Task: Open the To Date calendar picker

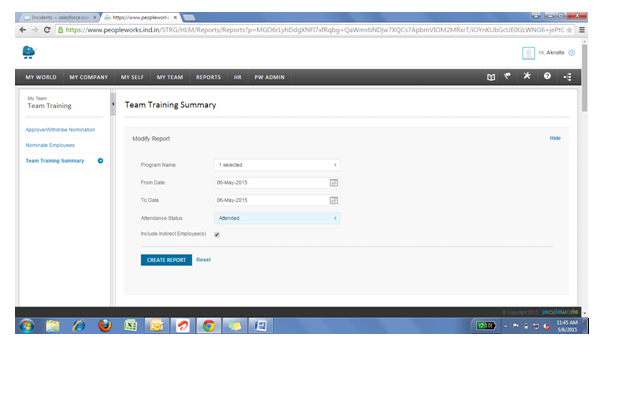Action: (334, 200)
